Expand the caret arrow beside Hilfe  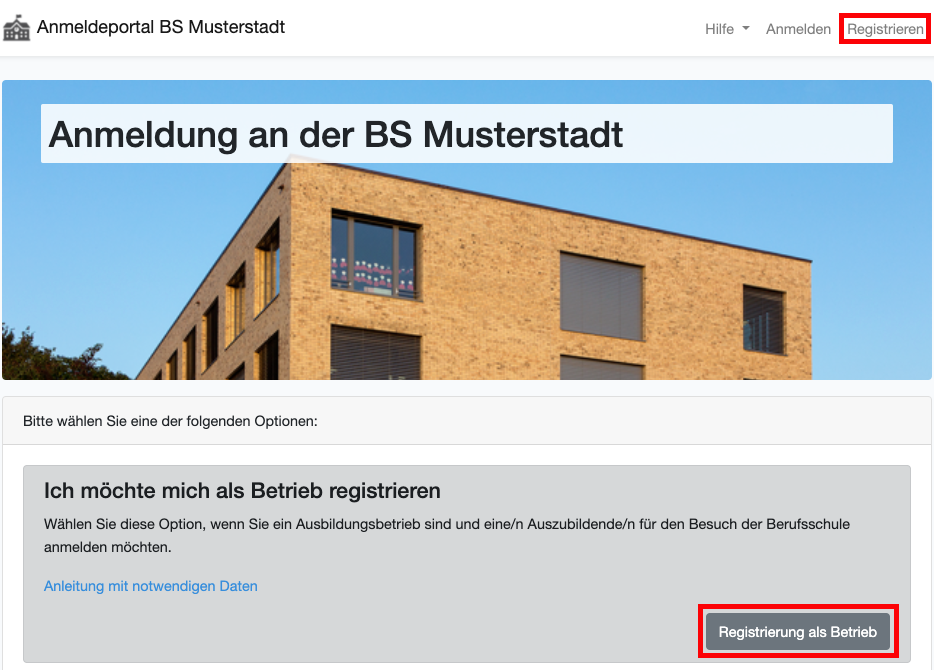coord(746,29)
